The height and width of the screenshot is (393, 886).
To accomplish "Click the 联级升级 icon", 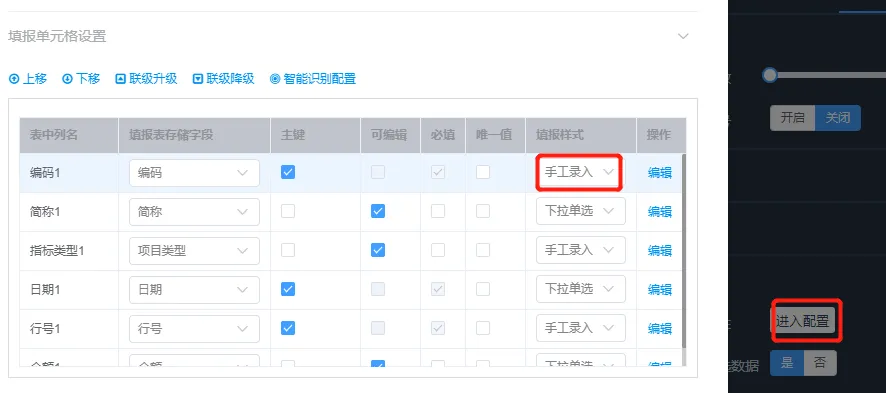I will pos(120,79).
